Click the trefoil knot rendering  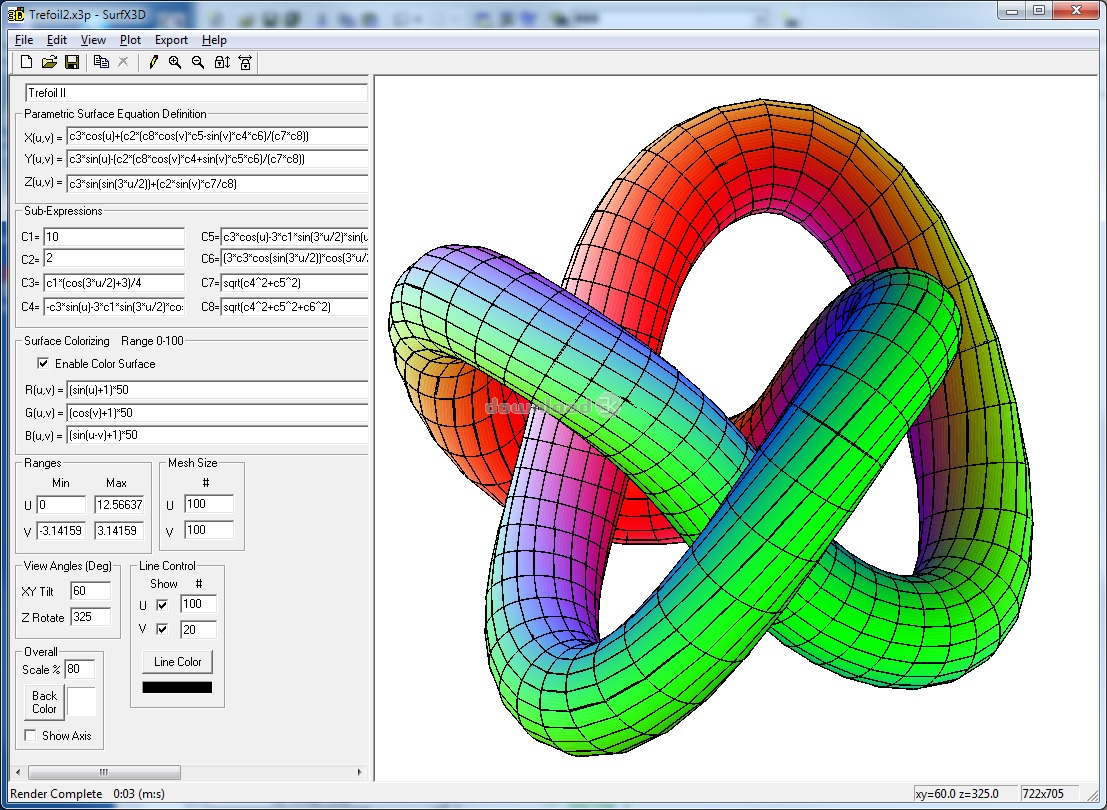pos(710,427)
